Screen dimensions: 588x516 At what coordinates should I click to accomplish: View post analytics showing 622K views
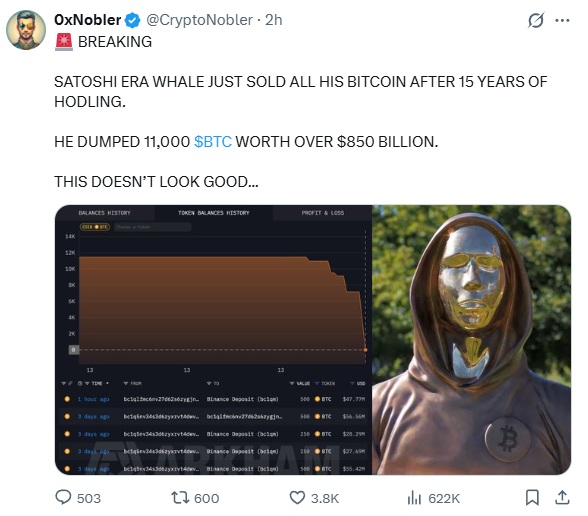point(414,498)
